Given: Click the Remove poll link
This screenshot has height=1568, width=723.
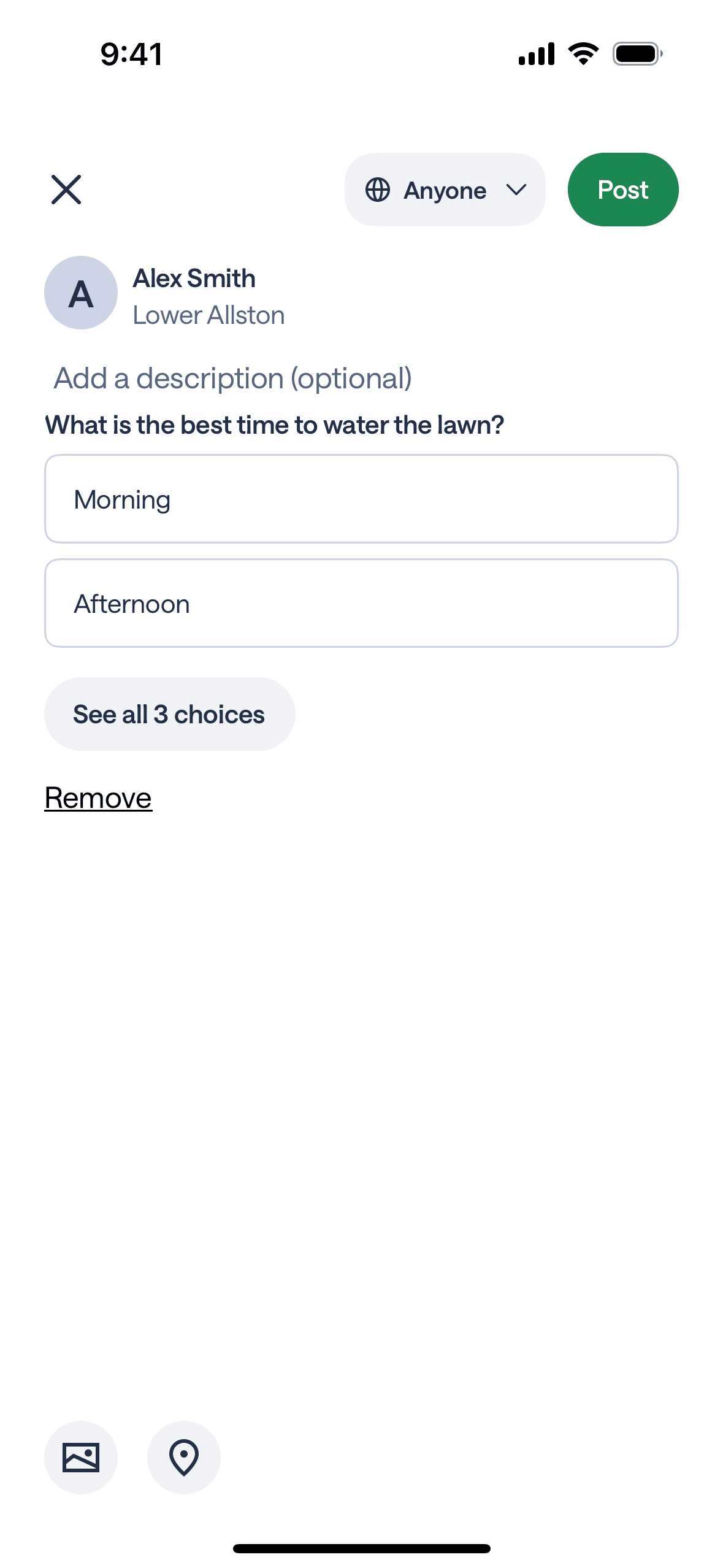Looking at the screenshot, I should [98, 798].
